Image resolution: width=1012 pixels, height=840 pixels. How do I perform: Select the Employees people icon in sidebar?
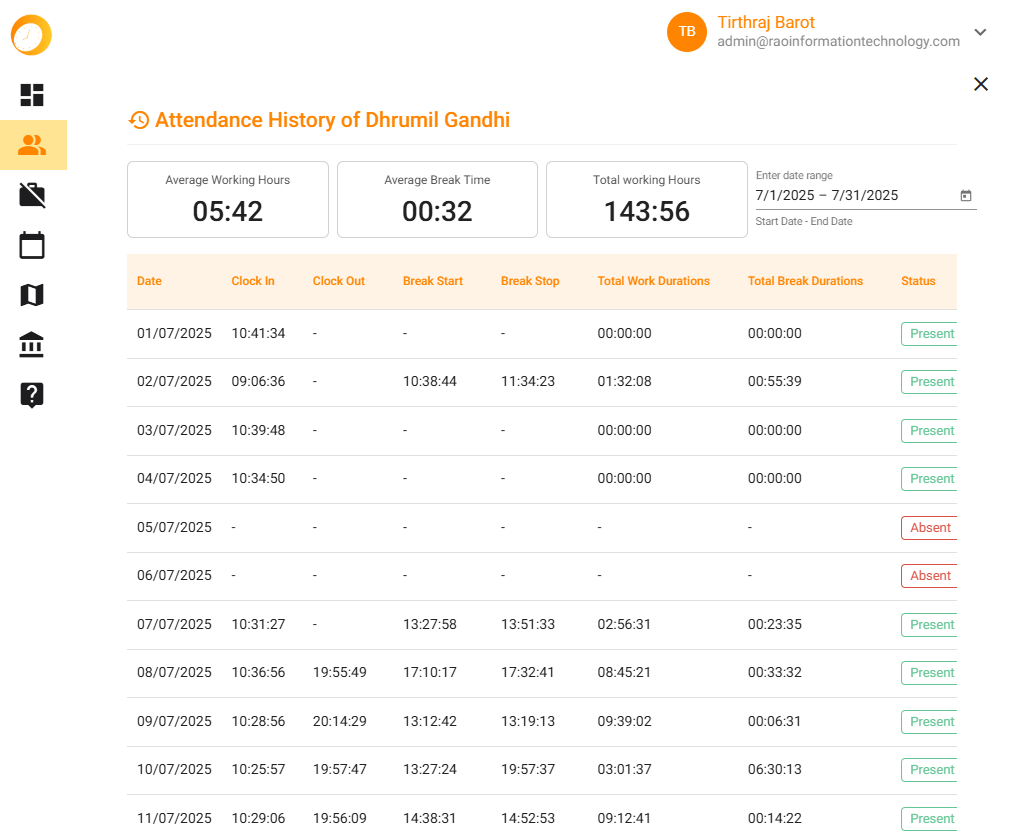point(32,145)
